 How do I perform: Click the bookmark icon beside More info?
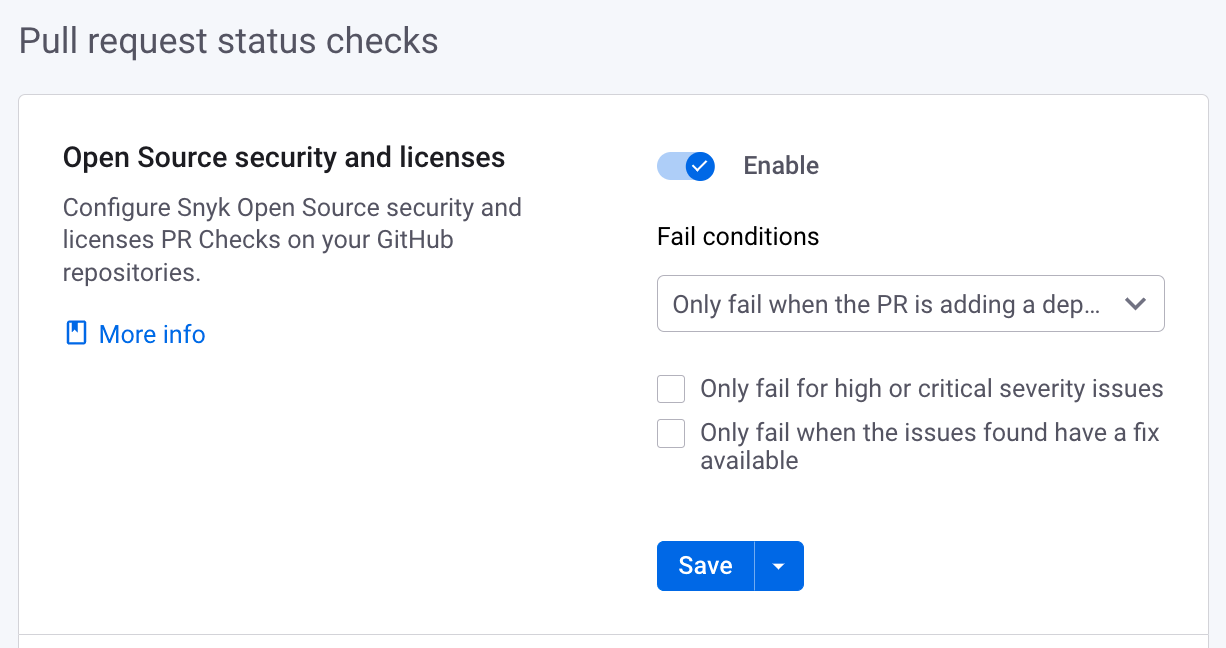click(76, 335)
